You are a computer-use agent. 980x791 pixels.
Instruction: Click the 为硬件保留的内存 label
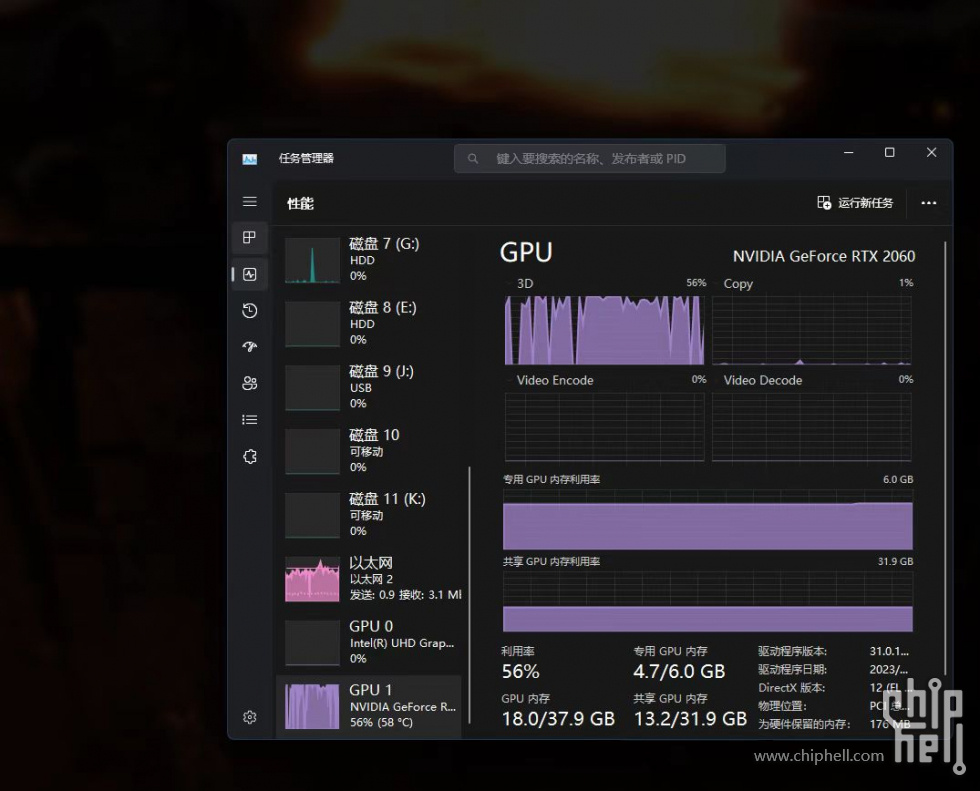804,724
